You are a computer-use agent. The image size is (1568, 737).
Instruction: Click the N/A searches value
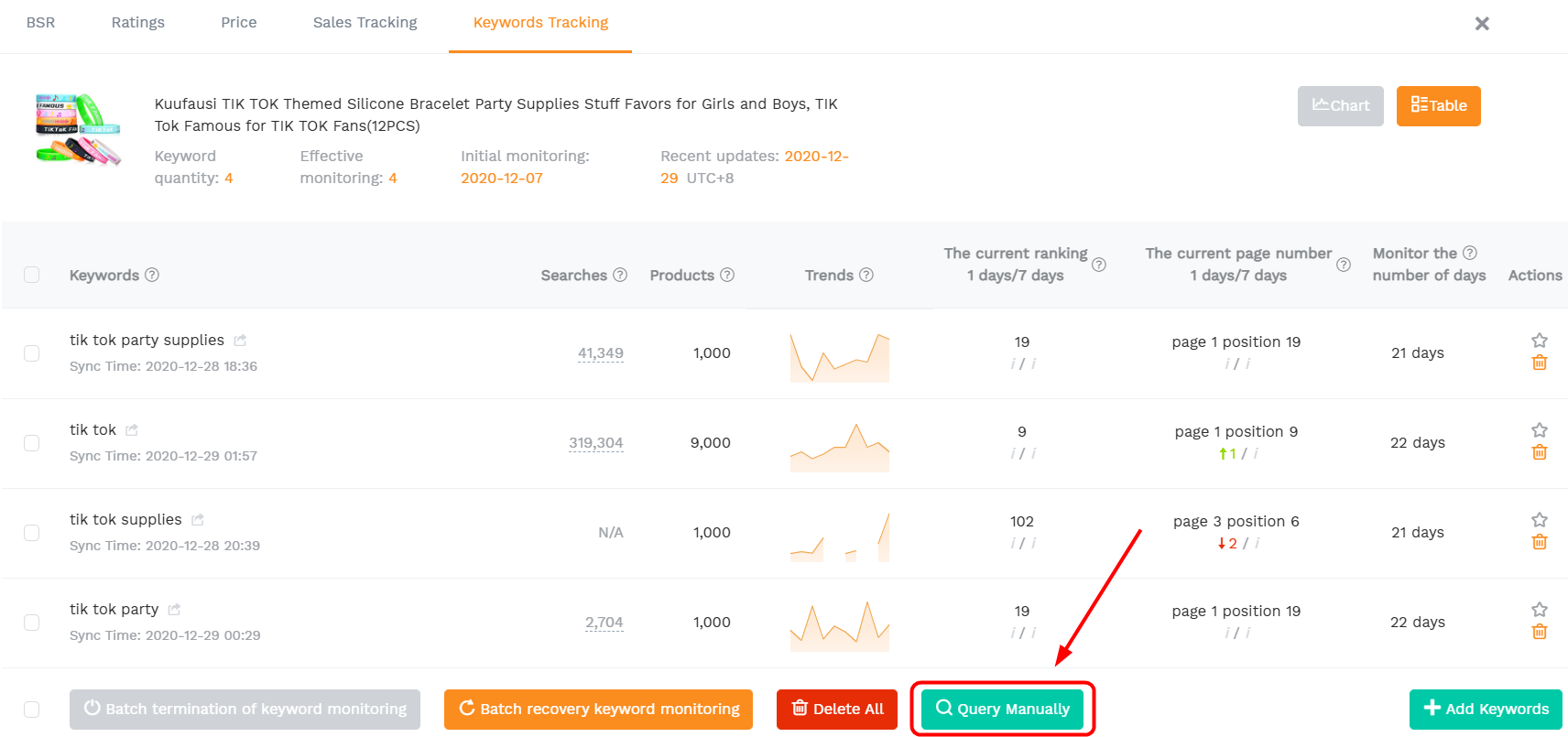click(611, 533)
